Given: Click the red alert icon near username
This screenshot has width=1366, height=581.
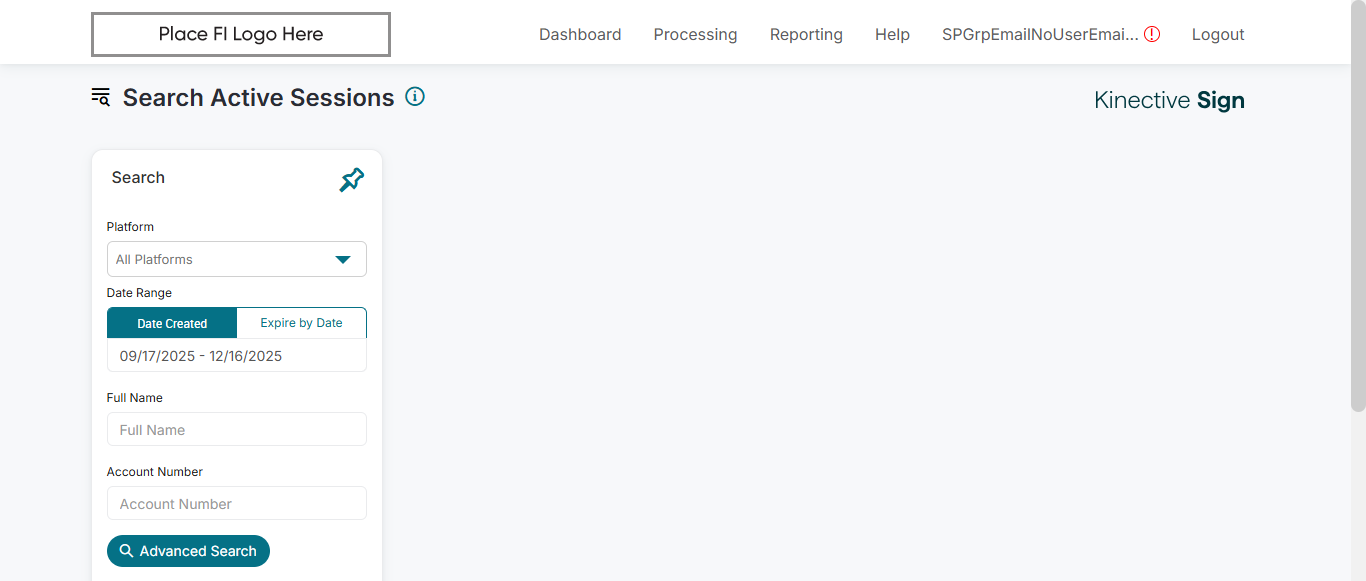Looking at the screenshot, I should point(1152,34).
